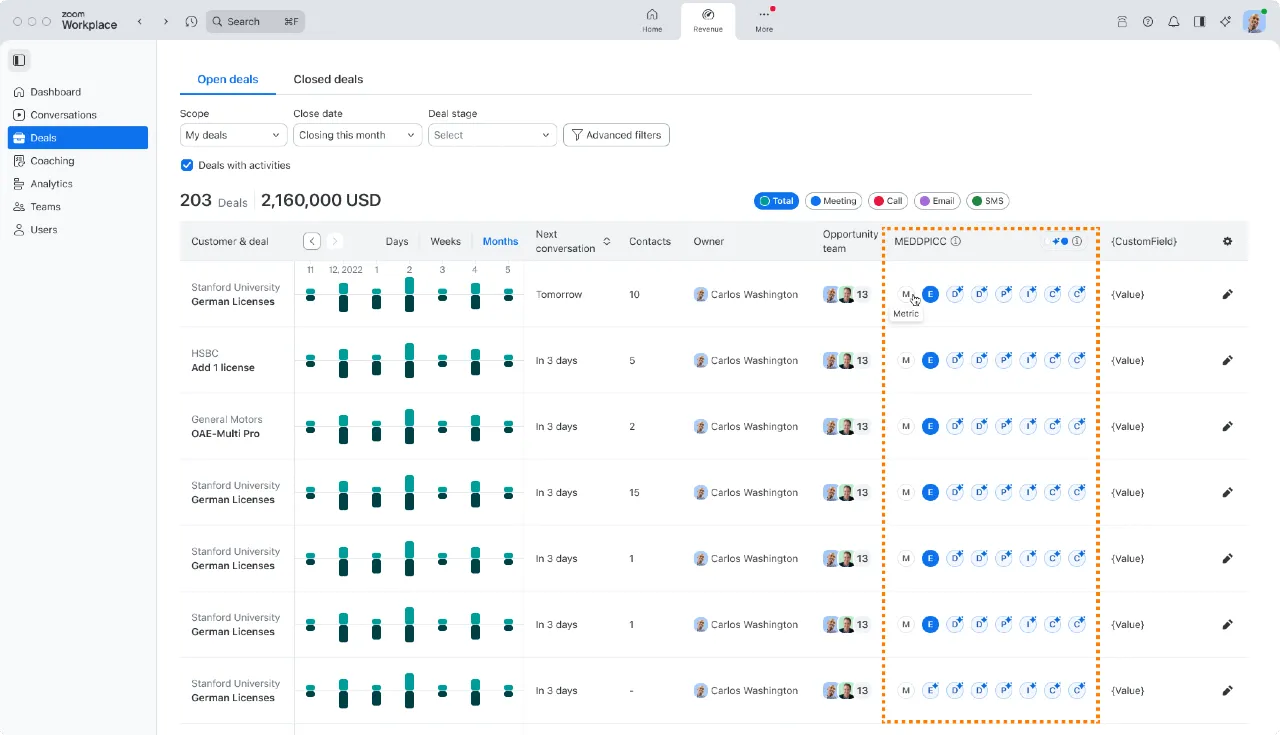Image resolution: width=1280 pixels, height=735 pixels.
Task: Show next timeline period arrow
Action: point(335,241)
